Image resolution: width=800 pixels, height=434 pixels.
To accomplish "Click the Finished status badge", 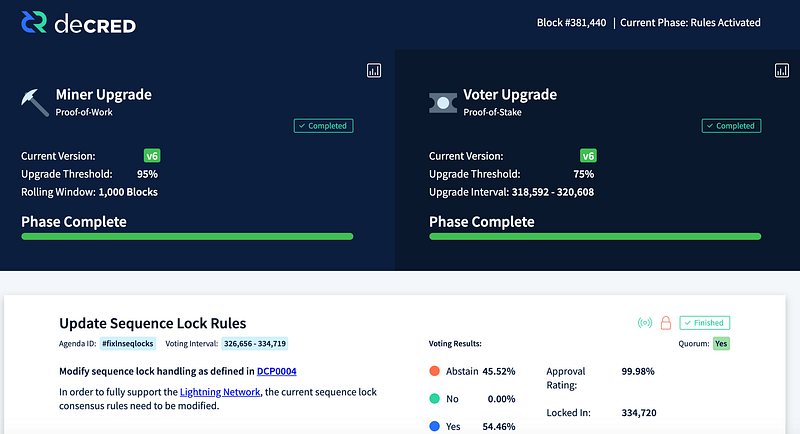I will (x=705, y=323).
